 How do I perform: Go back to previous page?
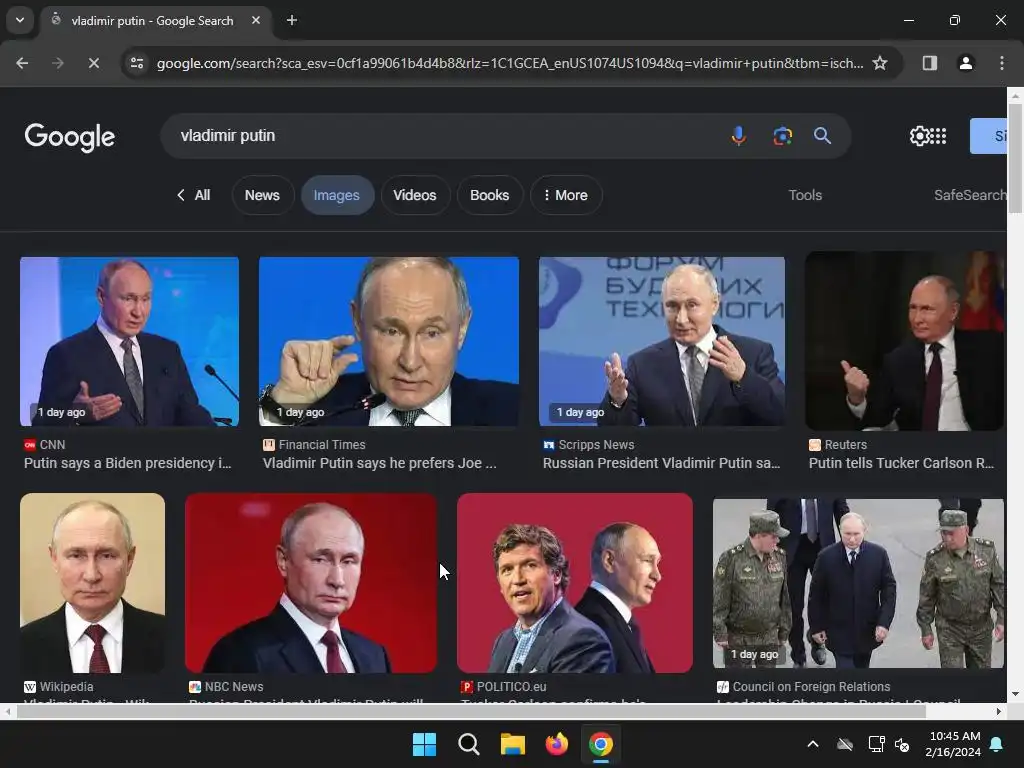(22, 63)
